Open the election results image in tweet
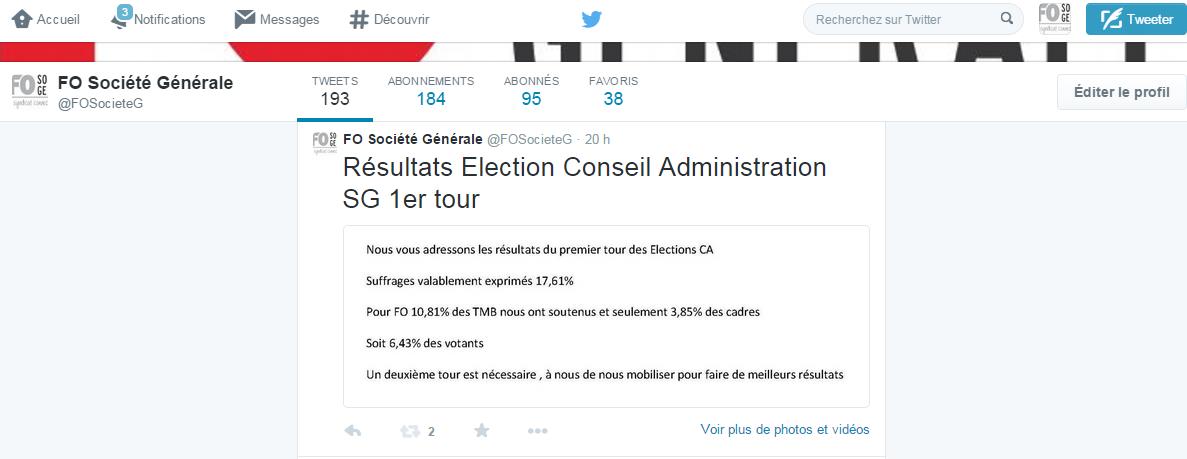Viewport: 1187px width, 459px height. click(x=606, y=317)
